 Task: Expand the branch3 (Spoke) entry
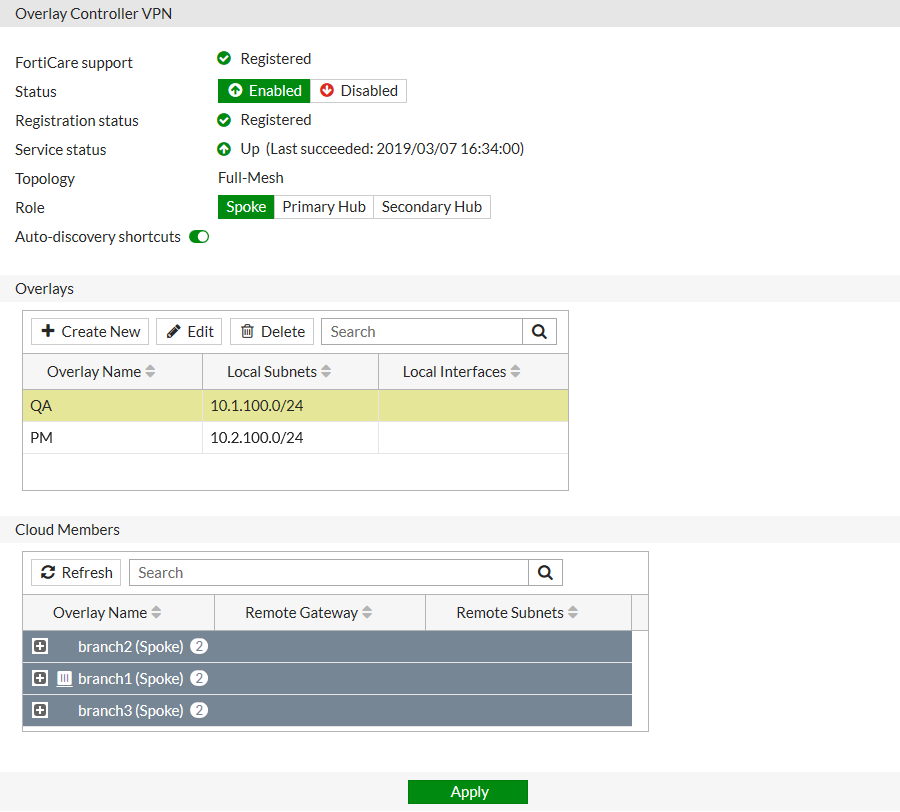40,710
